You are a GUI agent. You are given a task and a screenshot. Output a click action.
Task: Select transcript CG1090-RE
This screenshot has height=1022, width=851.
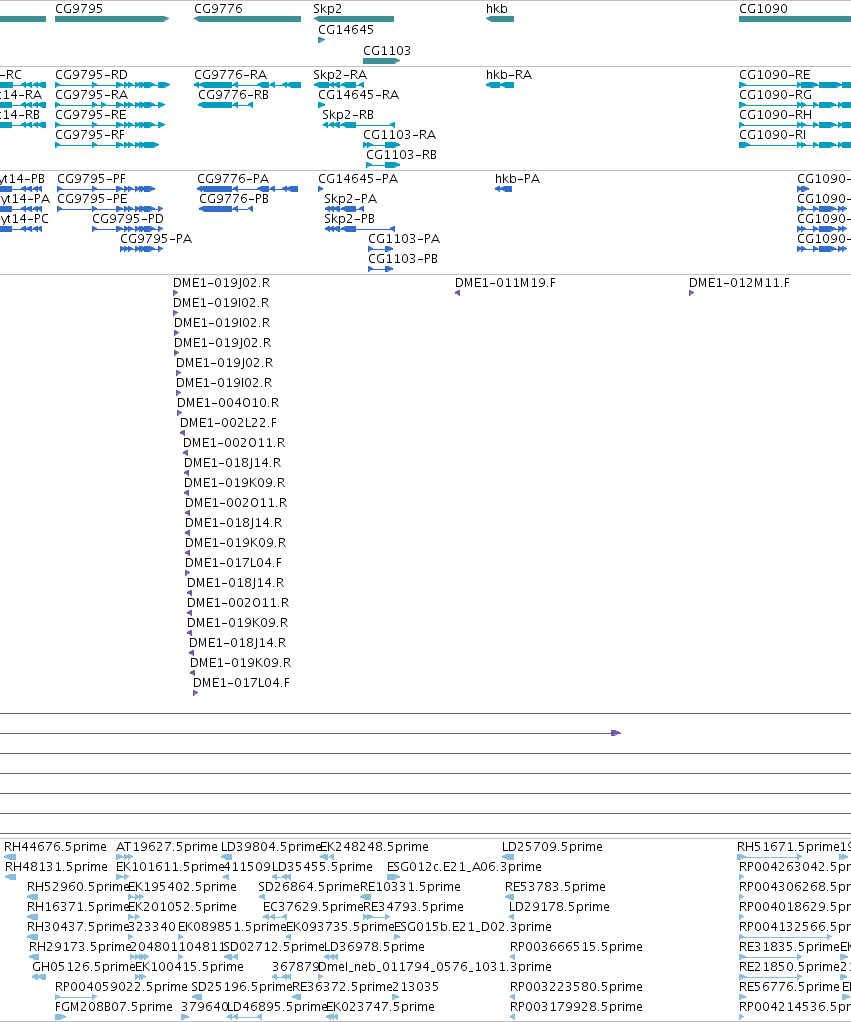coord(775,74)
